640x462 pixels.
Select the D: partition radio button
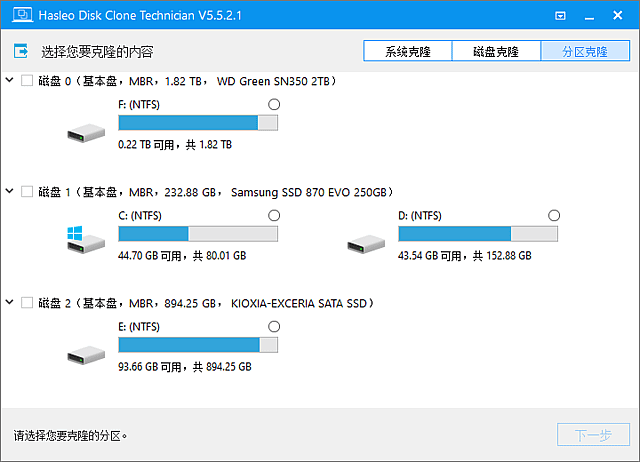pyautogui.click(x=554, y=215)
